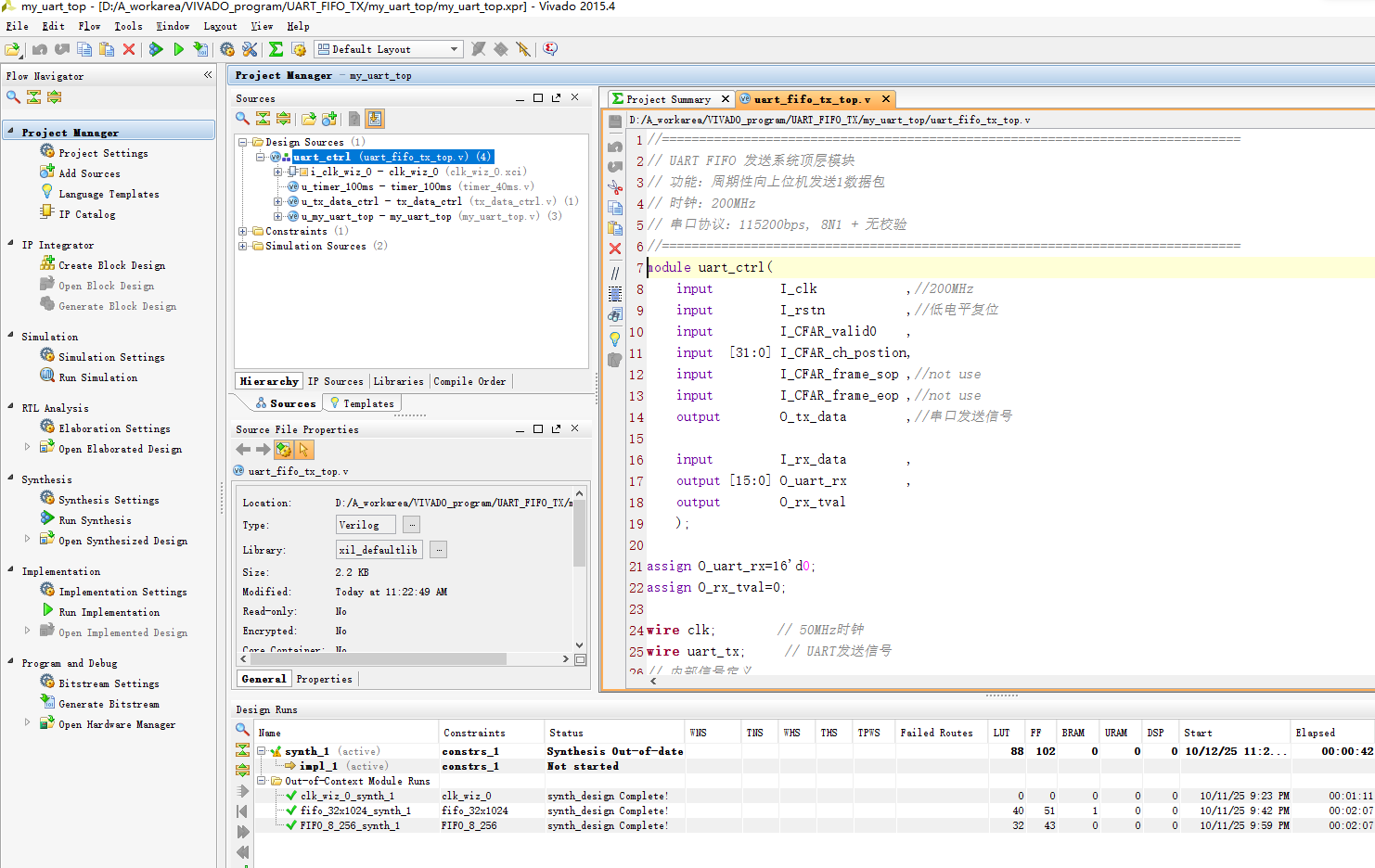Click Generate Bitstream in Flow Navigator
This screenshot has width=1375, height=868.
click(x=109, y=704)
